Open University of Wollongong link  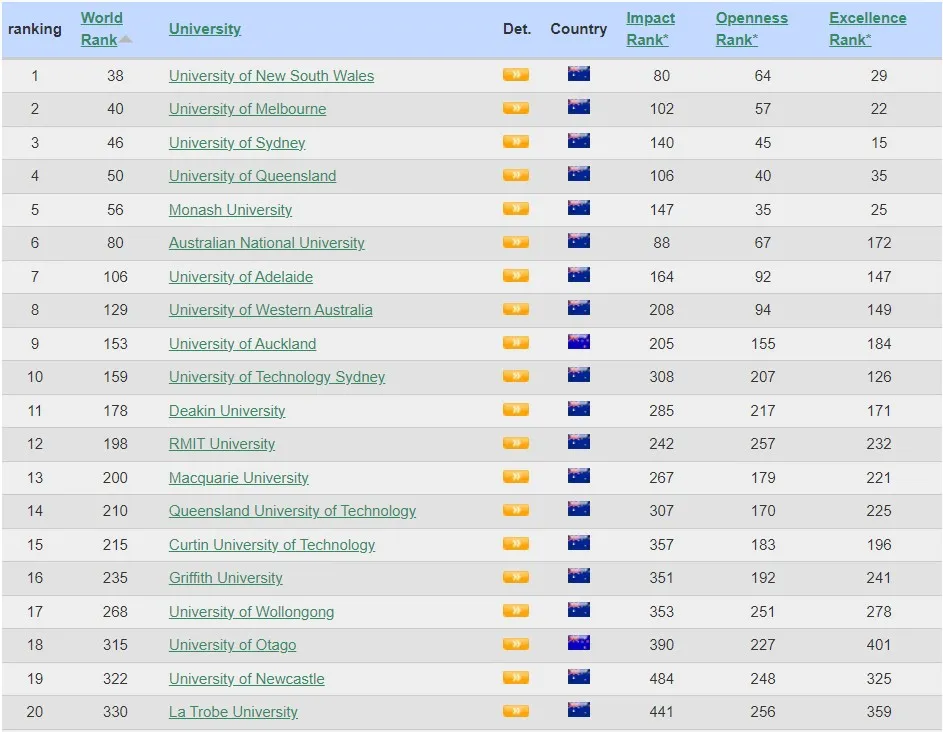tap(251, 612)
